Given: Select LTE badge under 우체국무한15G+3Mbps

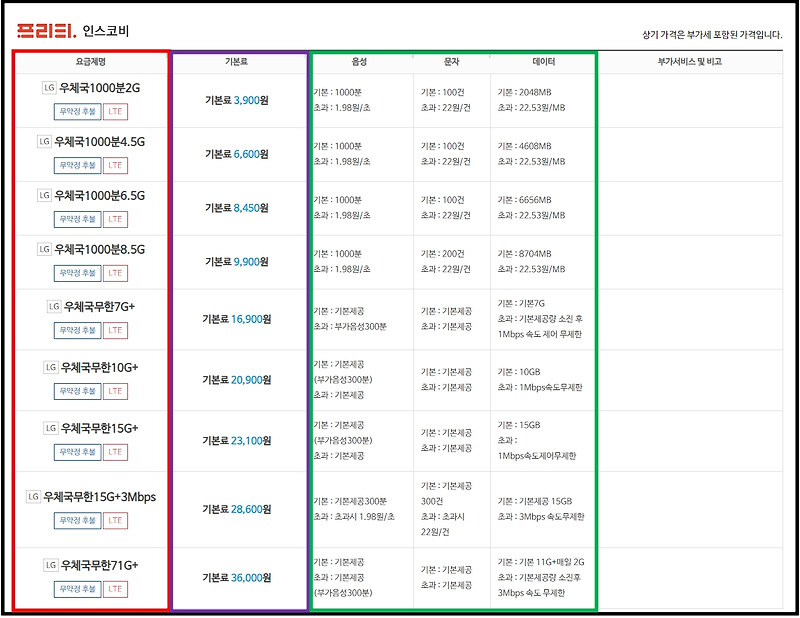Looking at the screenshot, I should [115, 521].
